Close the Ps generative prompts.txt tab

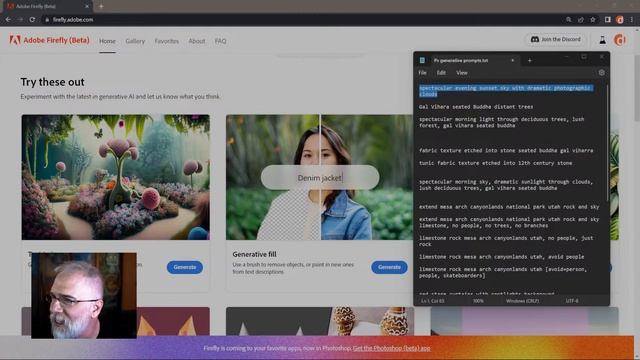pos(513,60)
